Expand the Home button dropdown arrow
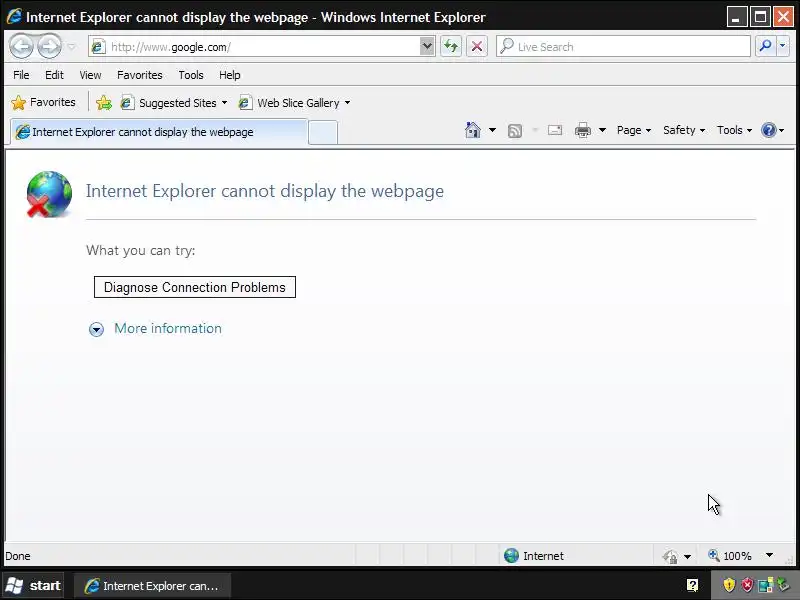 [x=492, y=130]
